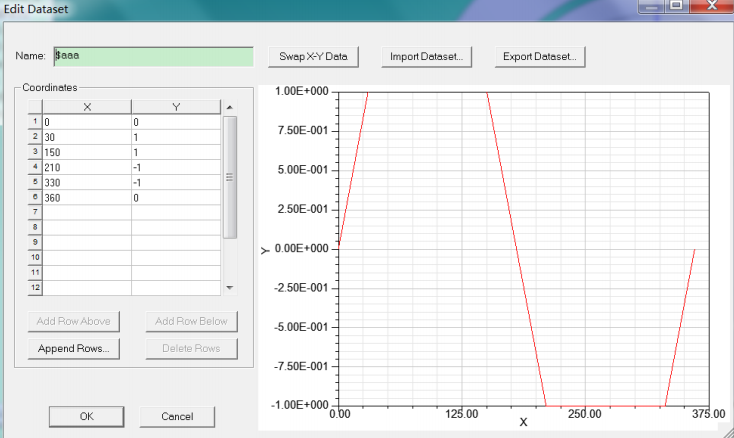Image resolution: width=734 pixels, height=438 pixels.
Task: Select the X column header
Action: [87, 107]
